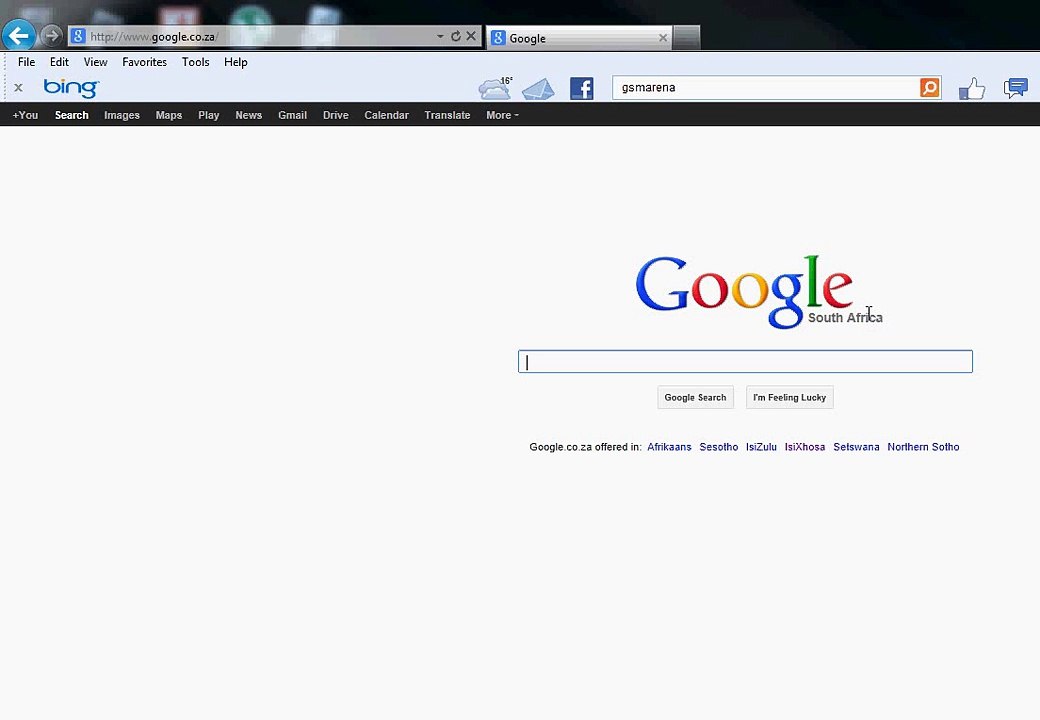Switch Google language to Setswana

pyautogui.click(x=856, y=447)
